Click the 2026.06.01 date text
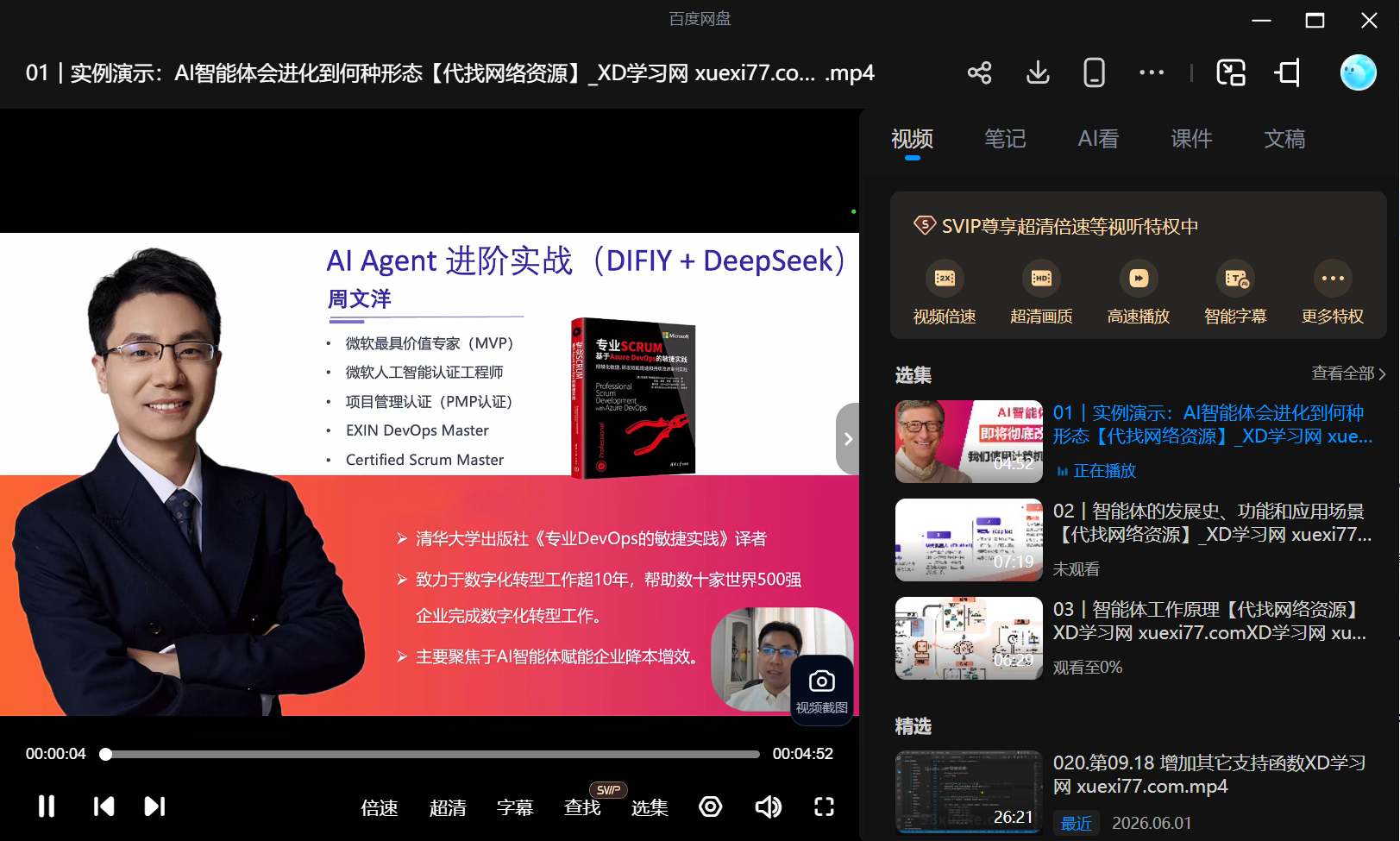1400x841 pixels. coord(1152,824)
